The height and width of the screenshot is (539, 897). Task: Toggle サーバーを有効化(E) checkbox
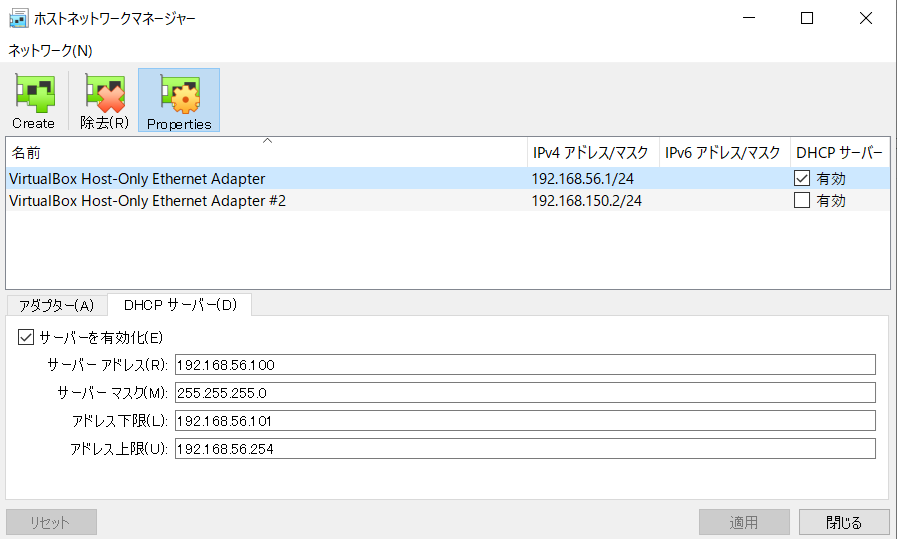[26, 337]
